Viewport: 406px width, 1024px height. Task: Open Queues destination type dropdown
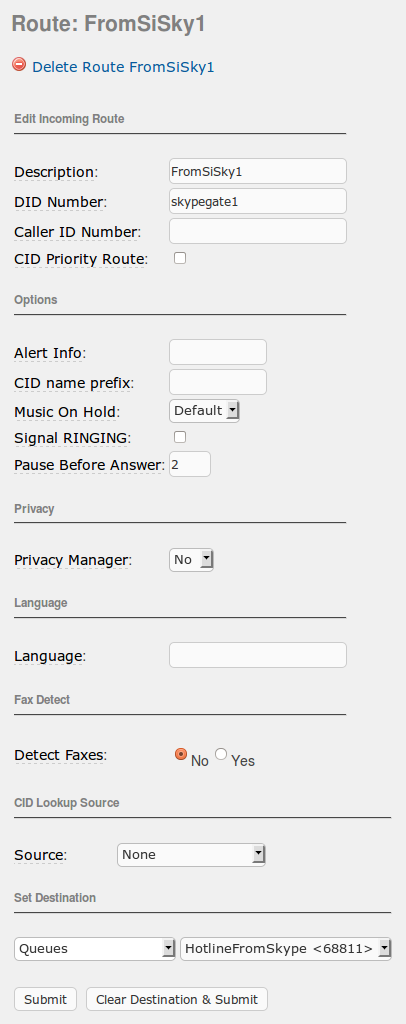coord(95,948)
